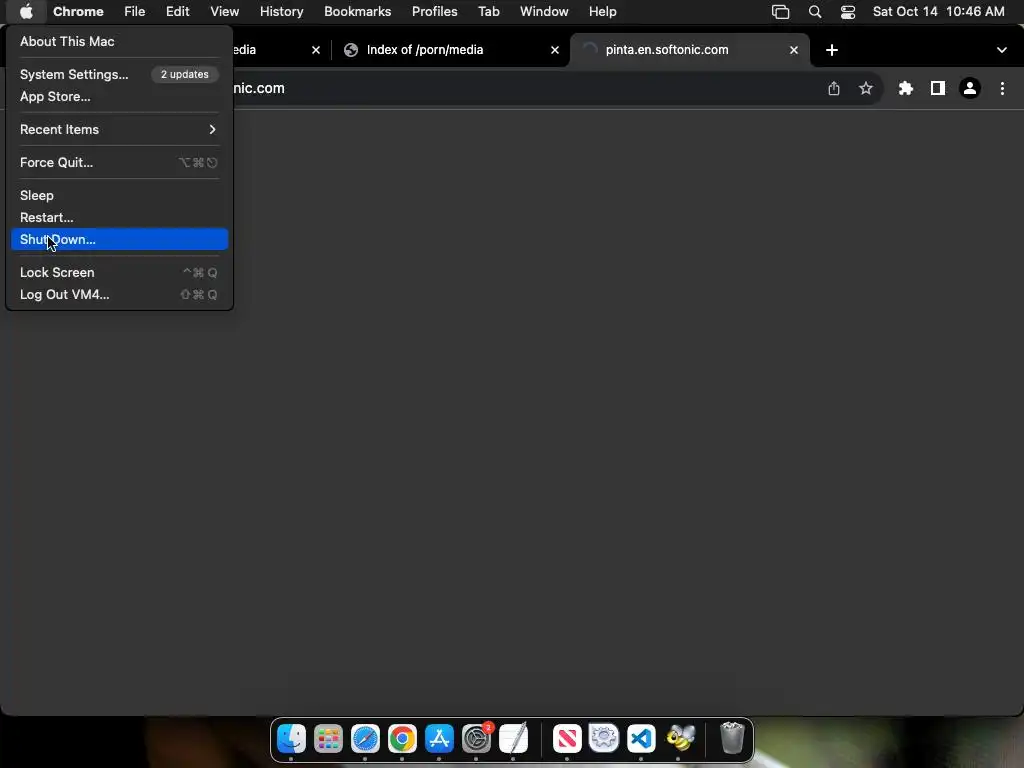Open the Chrome extensions puzzle icon
This screenshot has width=1024, height=768.
click(905, 88)
